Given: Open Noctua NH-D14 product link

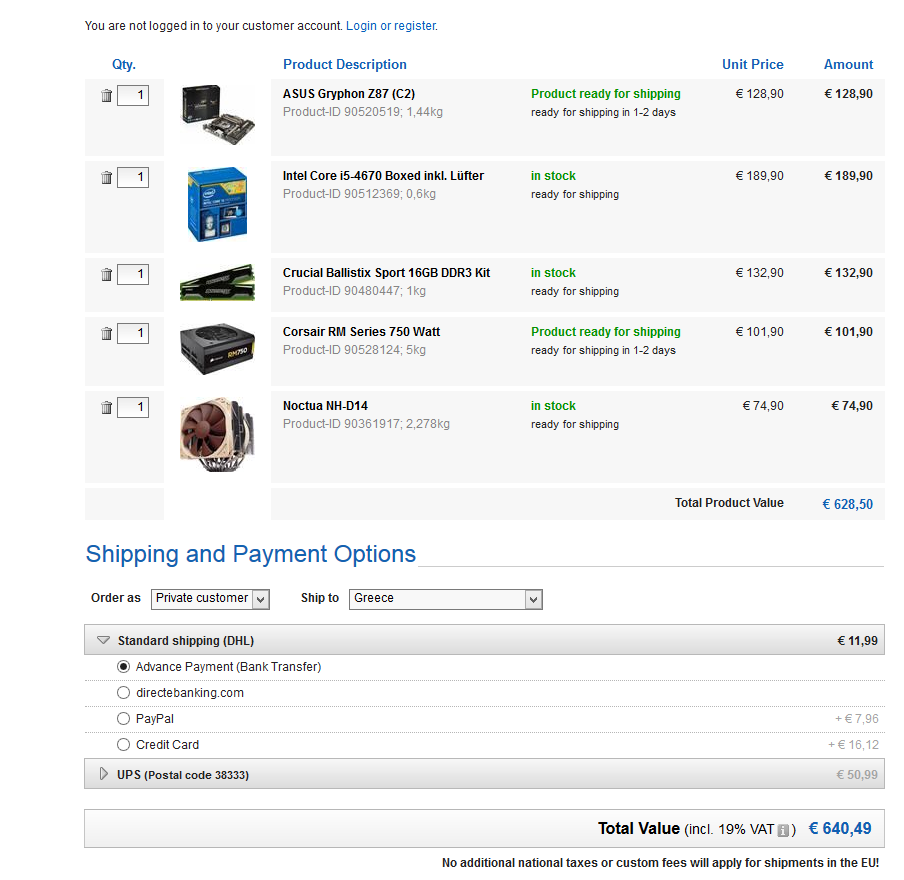Looking at the screenshot, I should (x=325, y=406).
